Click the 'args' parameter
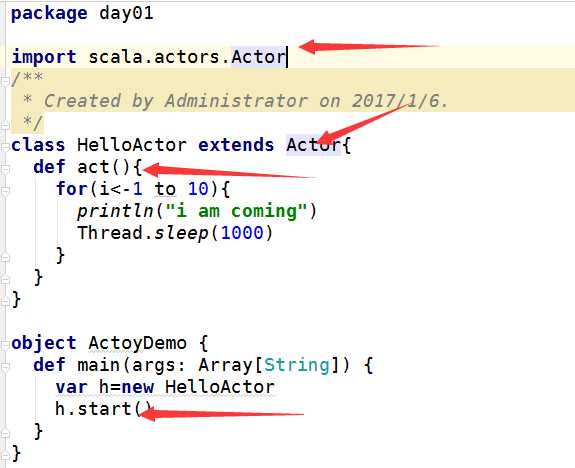The width and height of the screenshot is (575, 468). (x=154, y=366)
